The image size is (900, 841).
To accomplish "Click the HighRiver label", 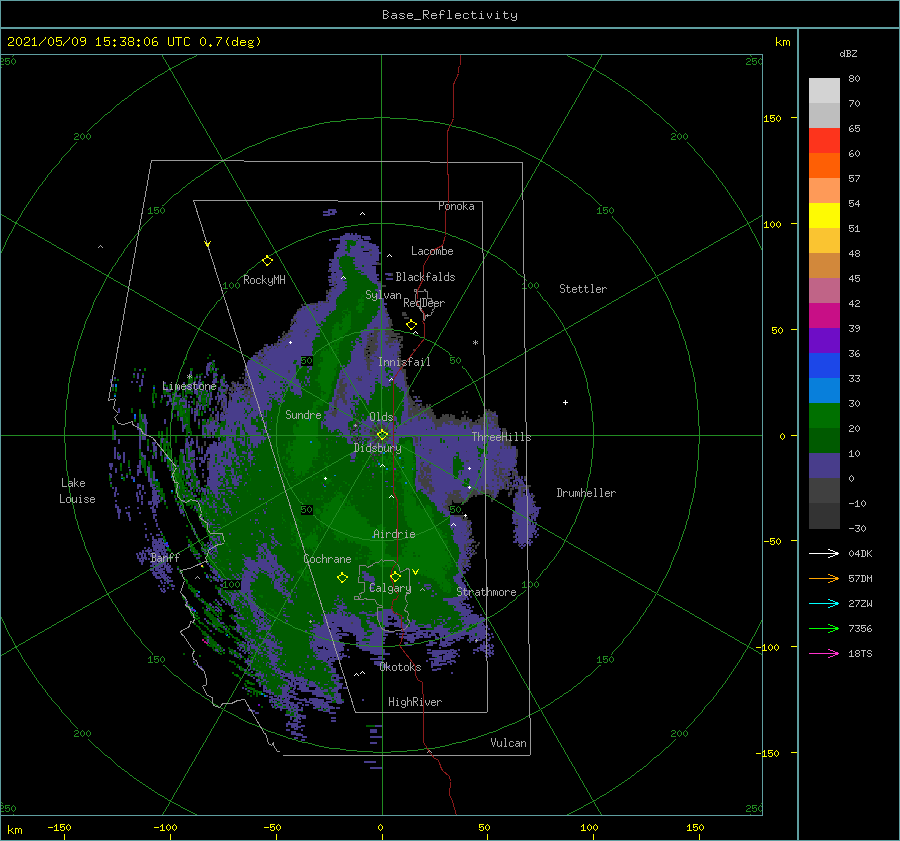I will pos(414,702).
